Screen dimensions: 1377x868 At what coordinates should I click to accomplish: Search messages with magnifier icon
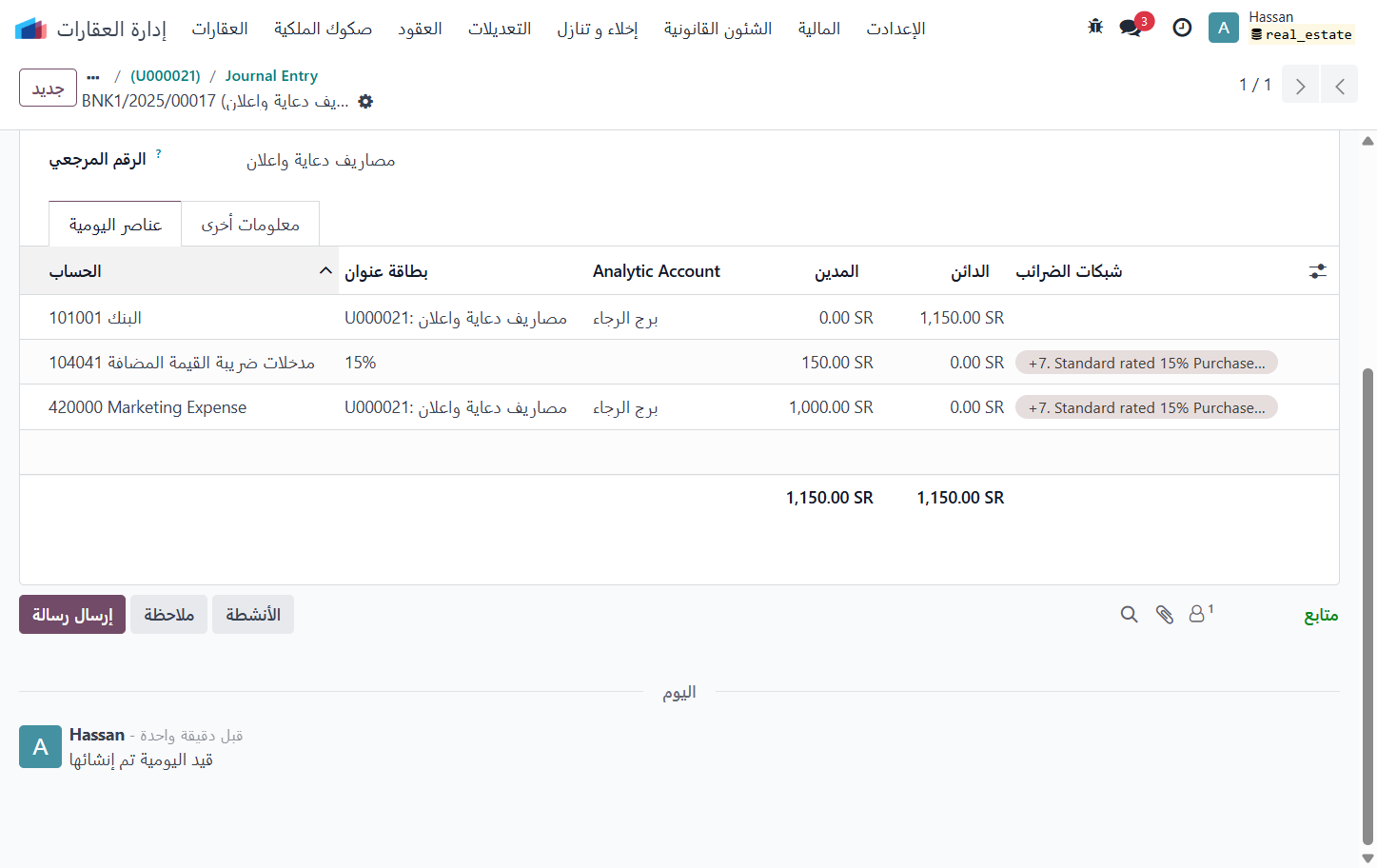(x=1130, y=615)
